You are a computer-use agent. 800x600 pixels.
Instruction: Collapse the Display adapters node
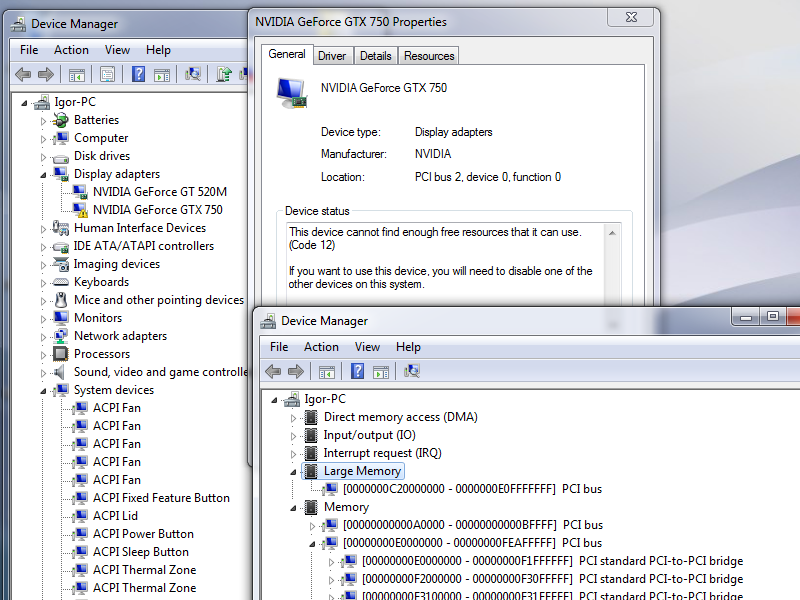point(43,175)
